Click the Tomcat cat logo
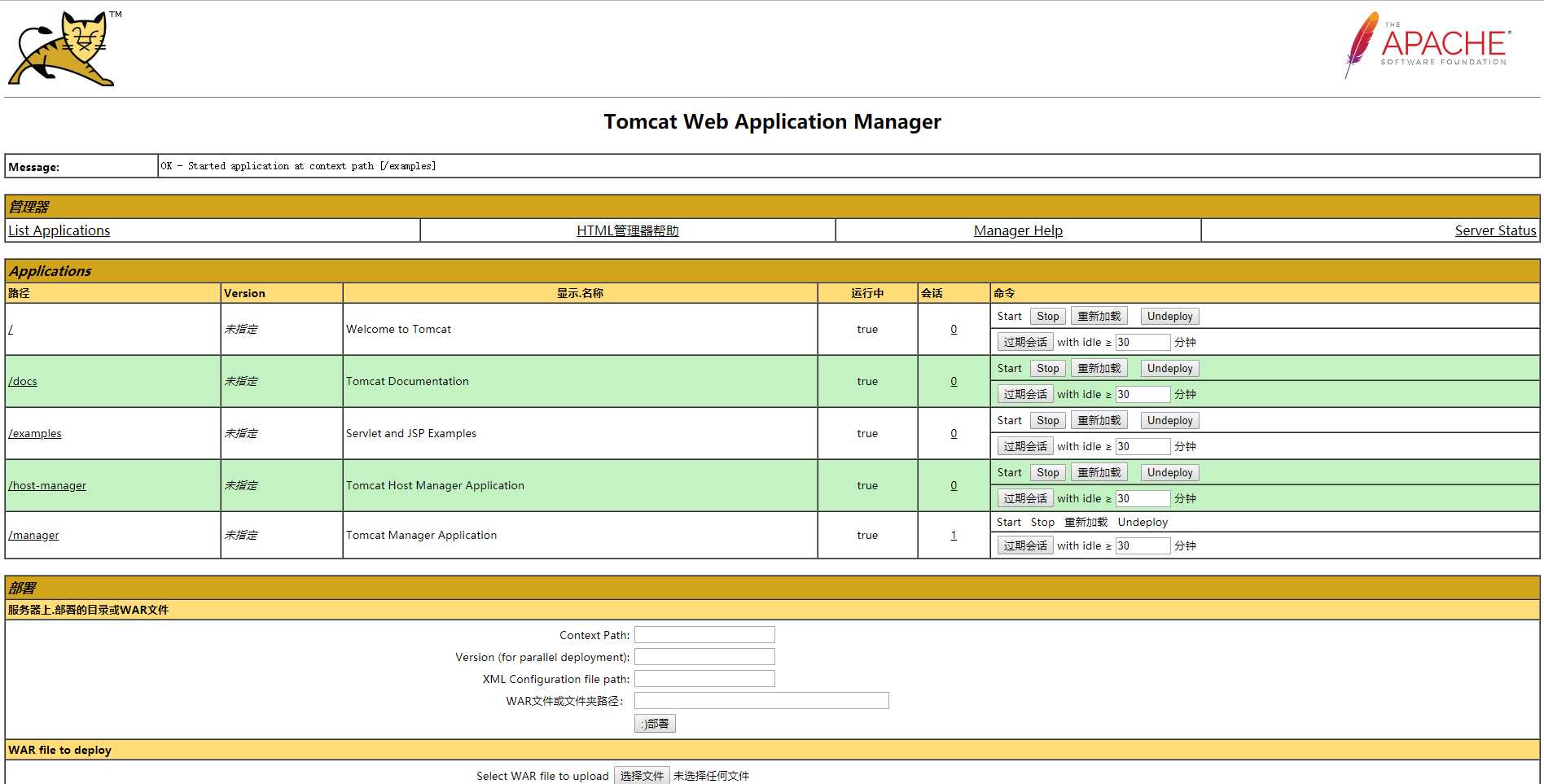This screenshot has width=1544, height=784. click(x=64, y=49)
